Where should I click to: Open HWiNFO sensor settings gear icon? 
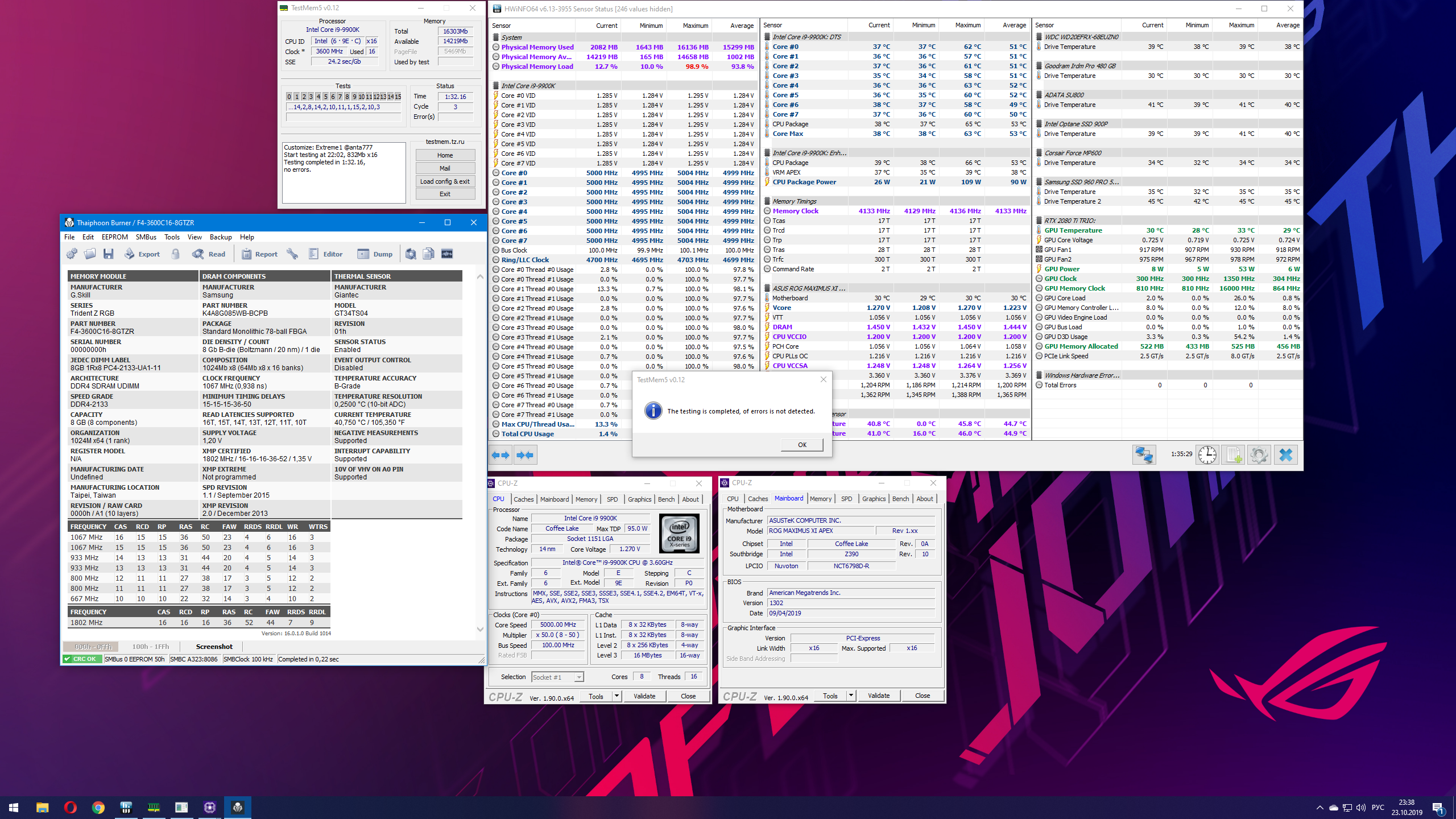[1259, 455]
